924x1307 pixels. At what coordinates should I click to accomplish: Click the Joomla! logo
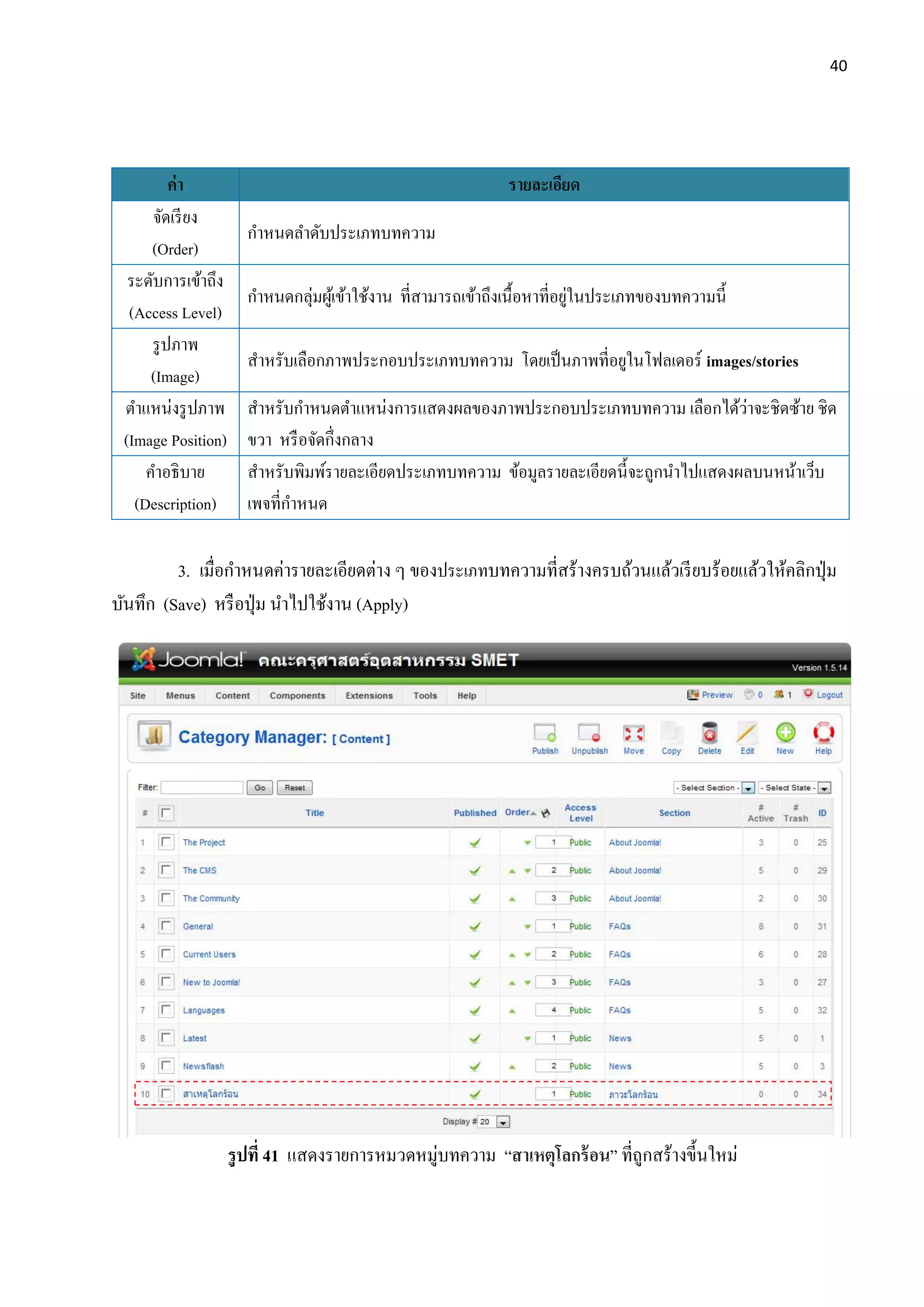tap(188, 660)
